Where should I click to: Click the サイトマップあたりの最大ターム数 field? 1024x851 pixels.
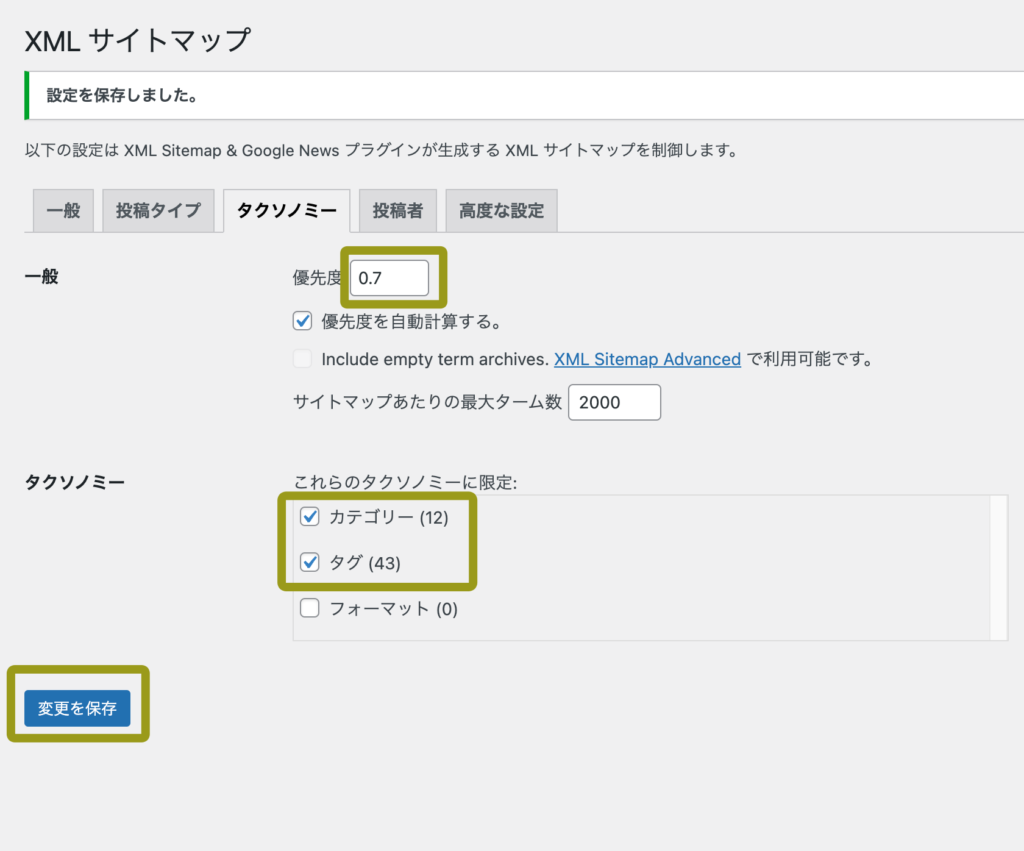[x=614, y=402]
